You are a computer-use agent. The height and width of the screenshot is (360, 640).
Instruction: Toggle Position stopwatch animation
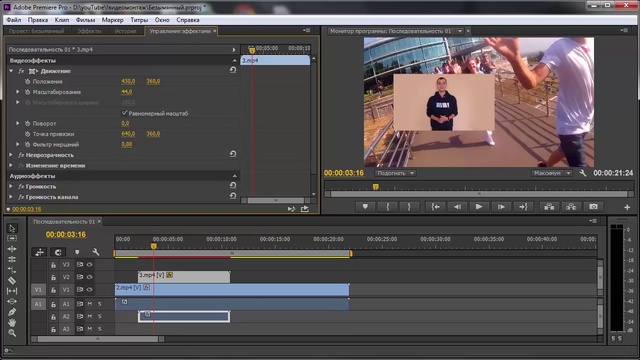[27, 81]
